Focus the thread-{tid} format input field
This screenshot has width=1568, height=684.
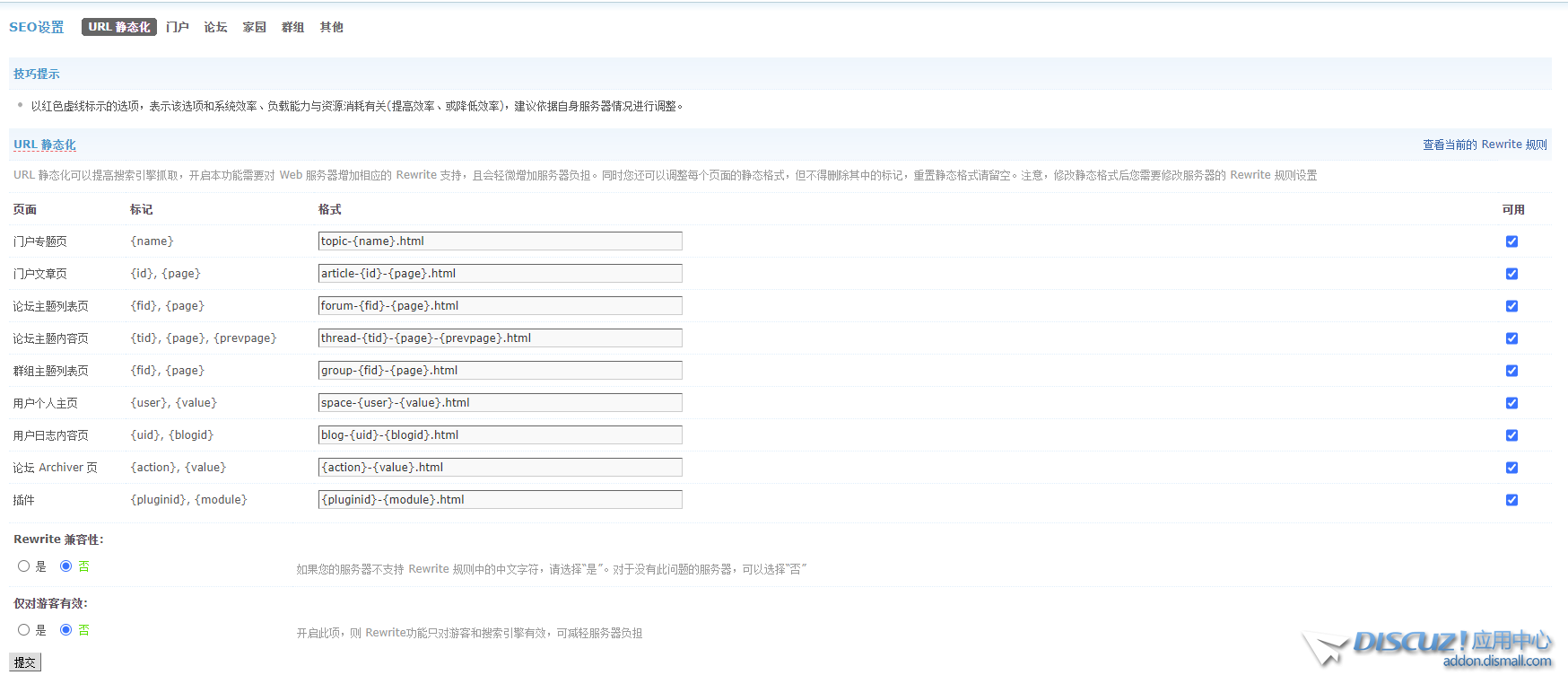coord(500,338)
